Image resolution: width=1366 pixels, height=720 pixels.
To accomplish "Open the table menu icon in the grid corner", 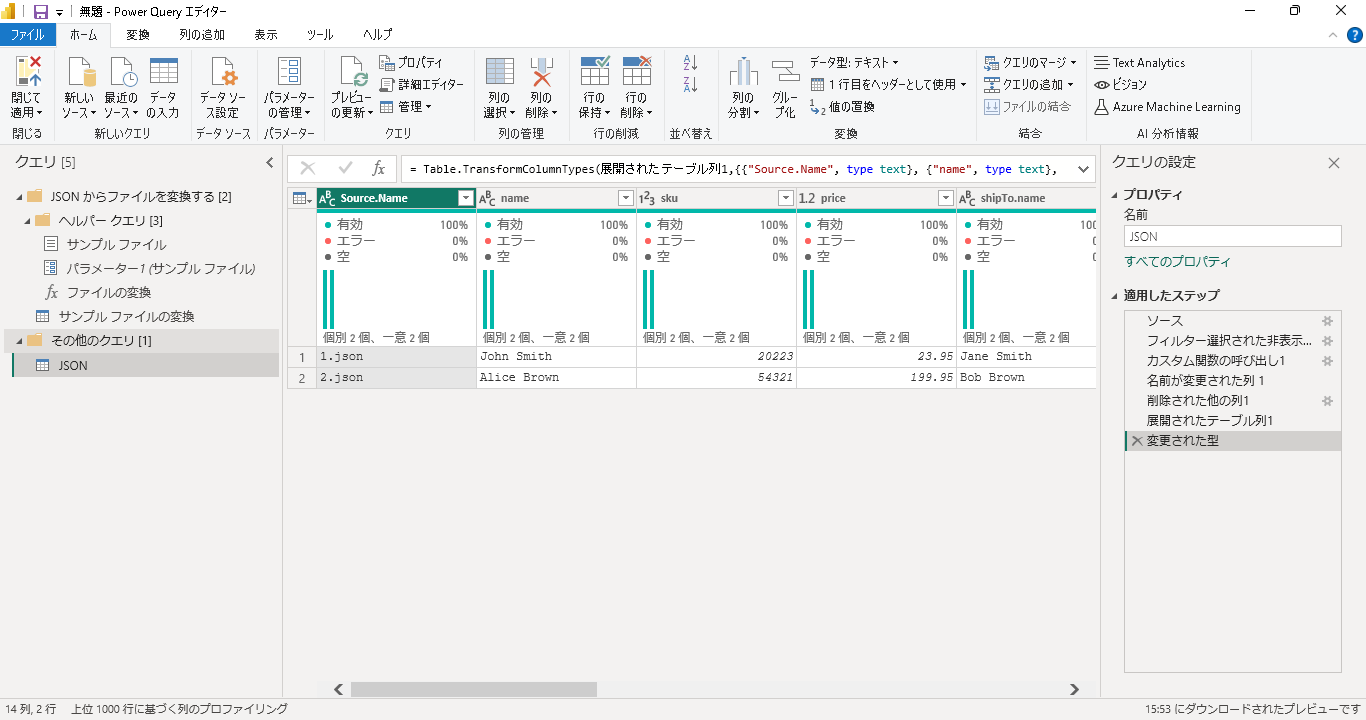I will (301, 198).
